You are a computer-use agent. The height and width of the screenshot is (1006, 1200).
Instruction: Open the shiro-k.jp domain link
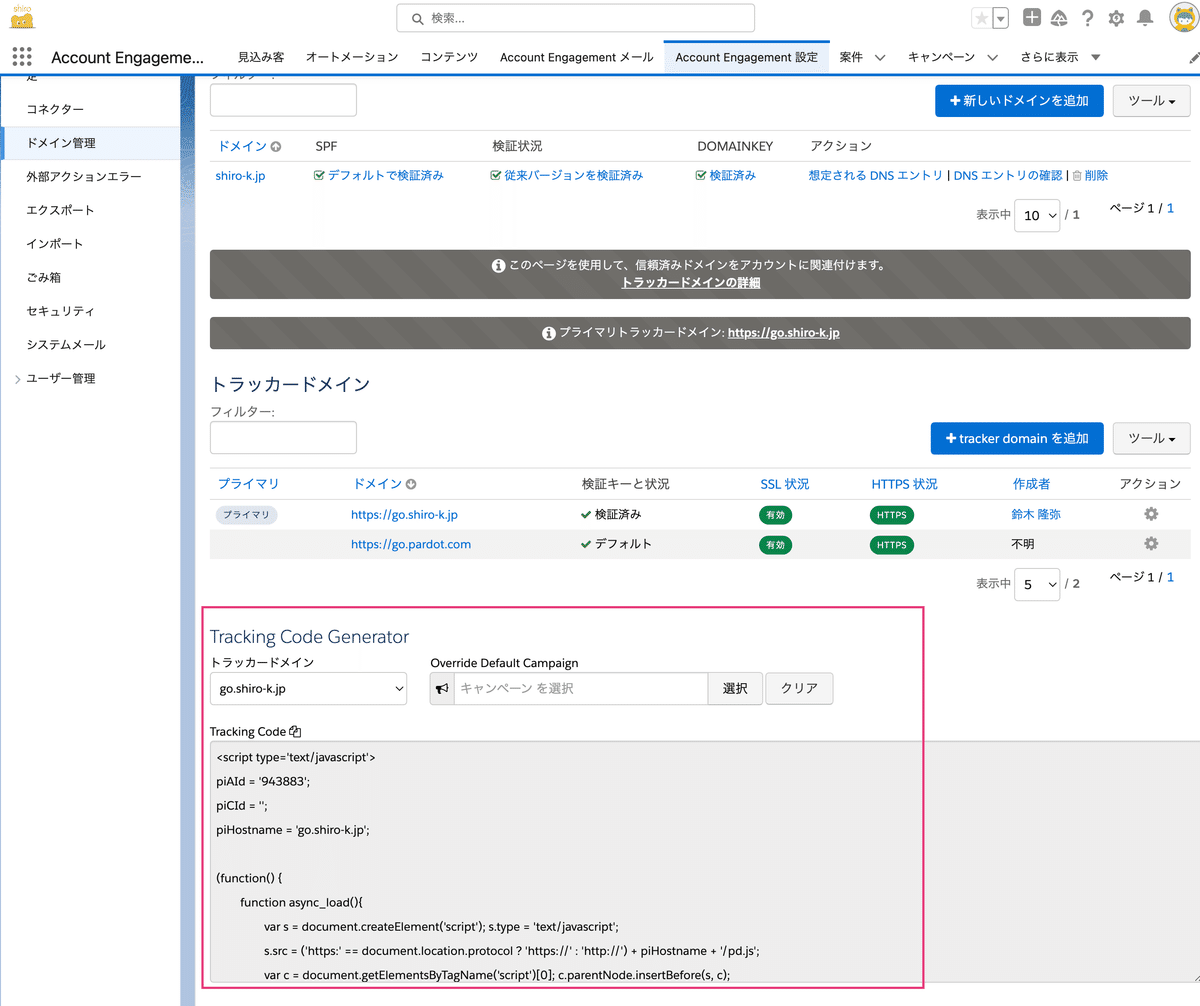tap(240, 175)
